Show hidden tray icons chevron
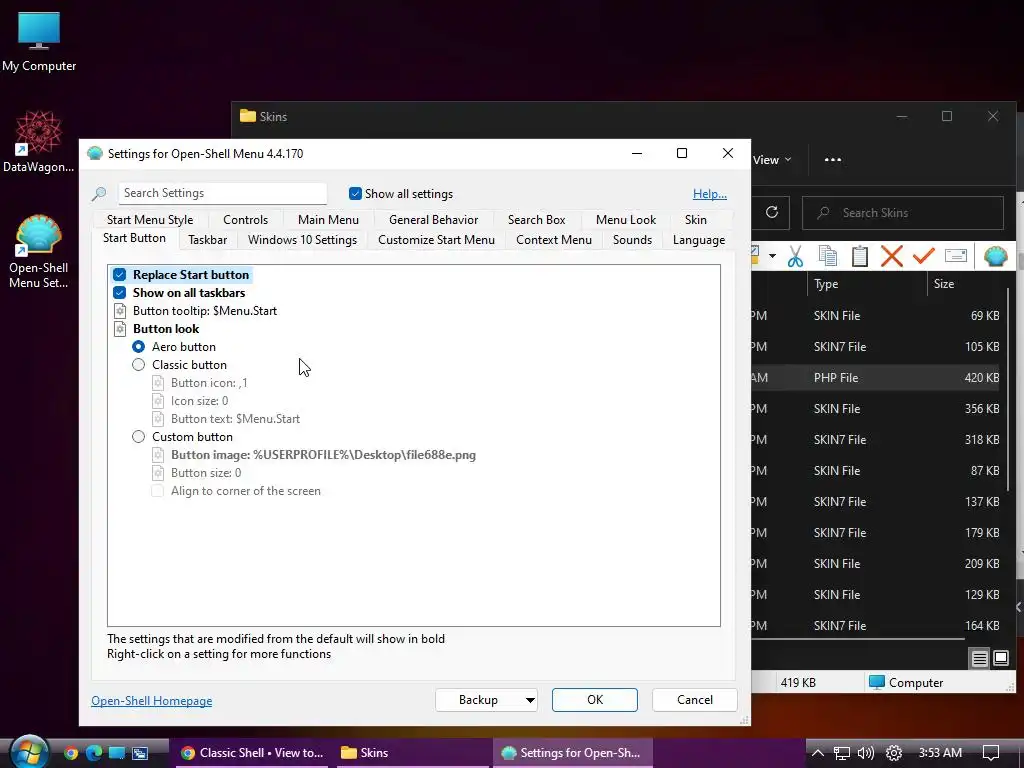1024x768 pixels. [817, 753]
